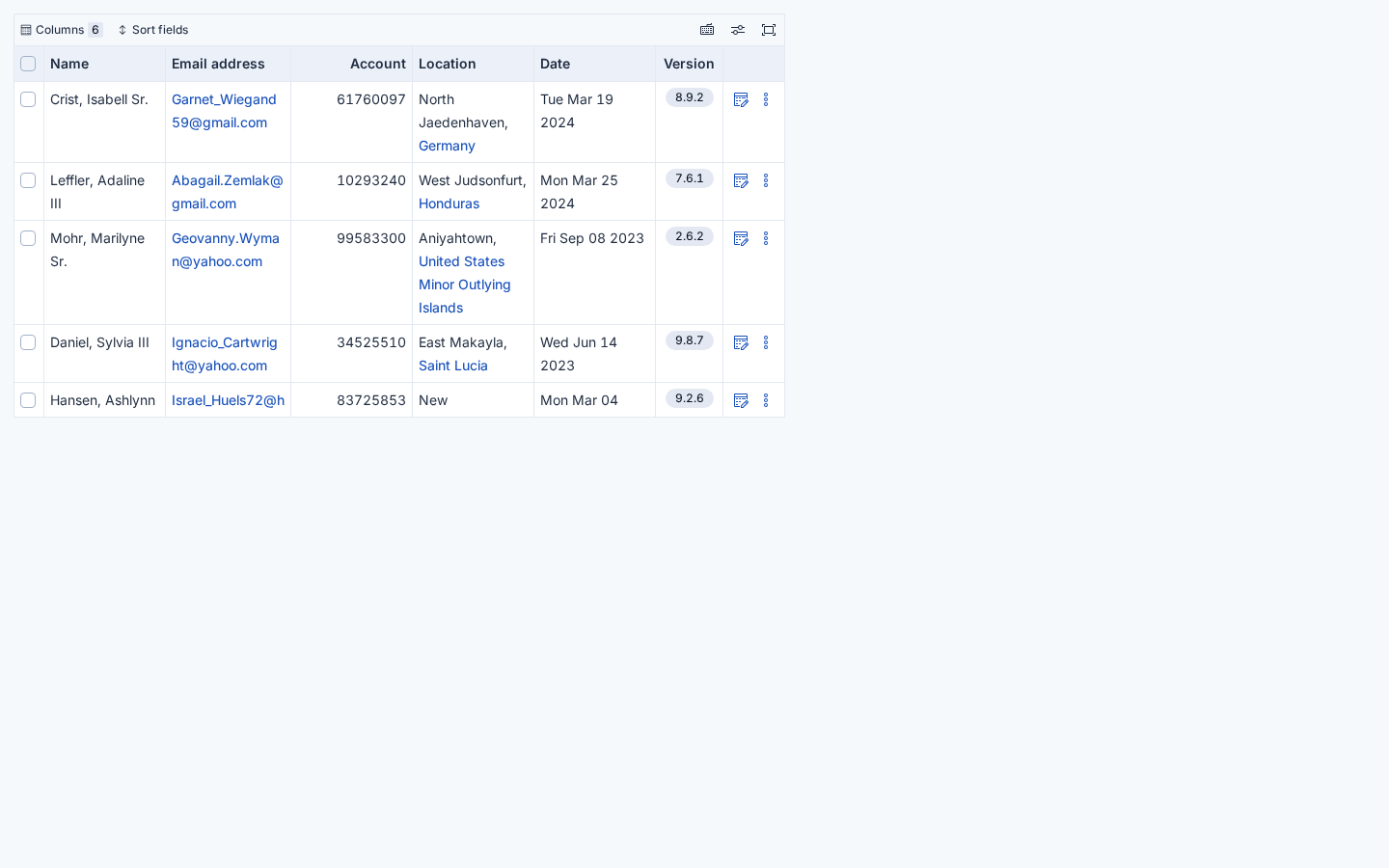Open Ignacio_Cartwright@yahoo.com email link
The image size is (1389, 868).
(x=225, y=354)
